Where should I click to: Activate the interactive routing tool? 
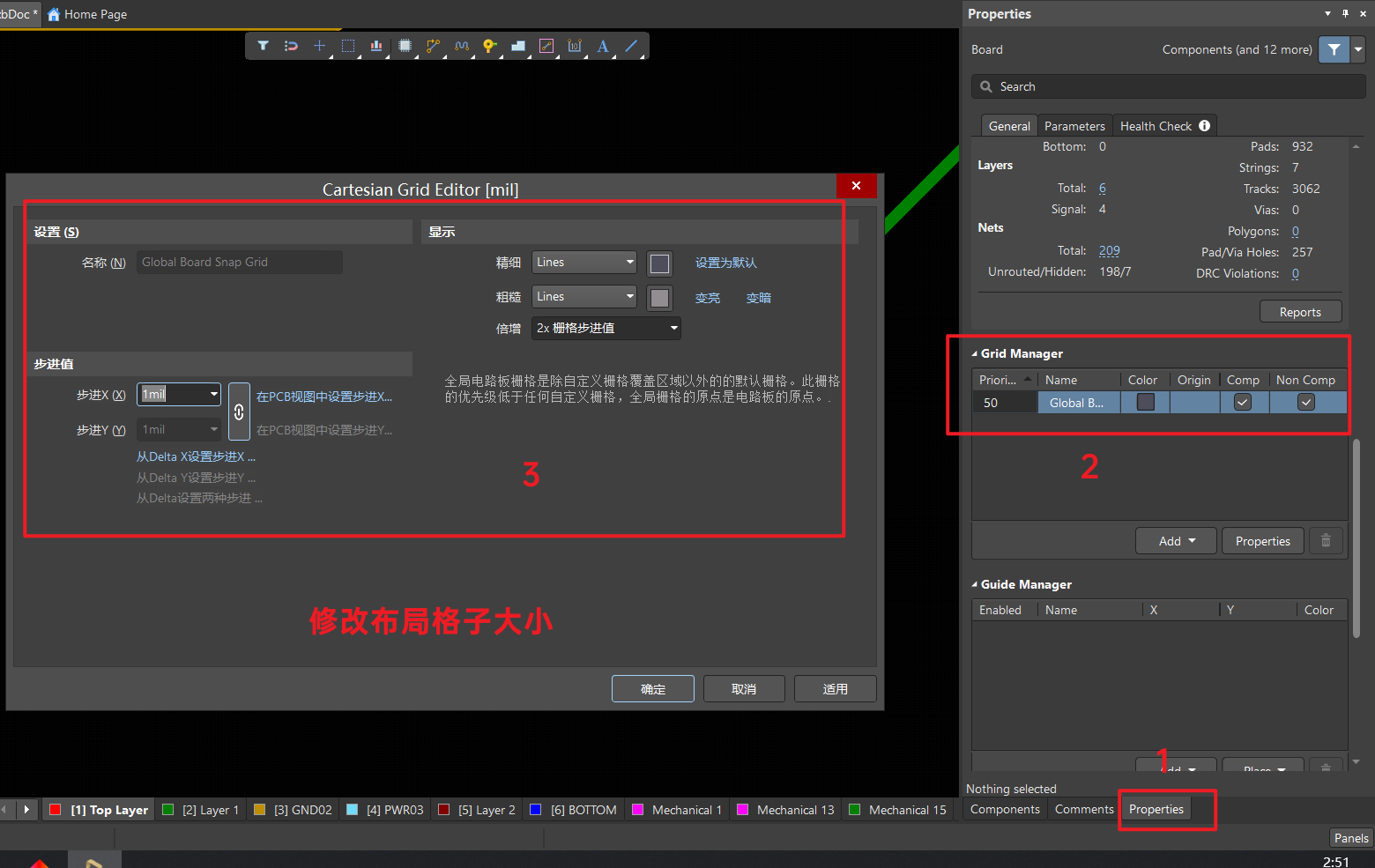[x=433, y=46]
